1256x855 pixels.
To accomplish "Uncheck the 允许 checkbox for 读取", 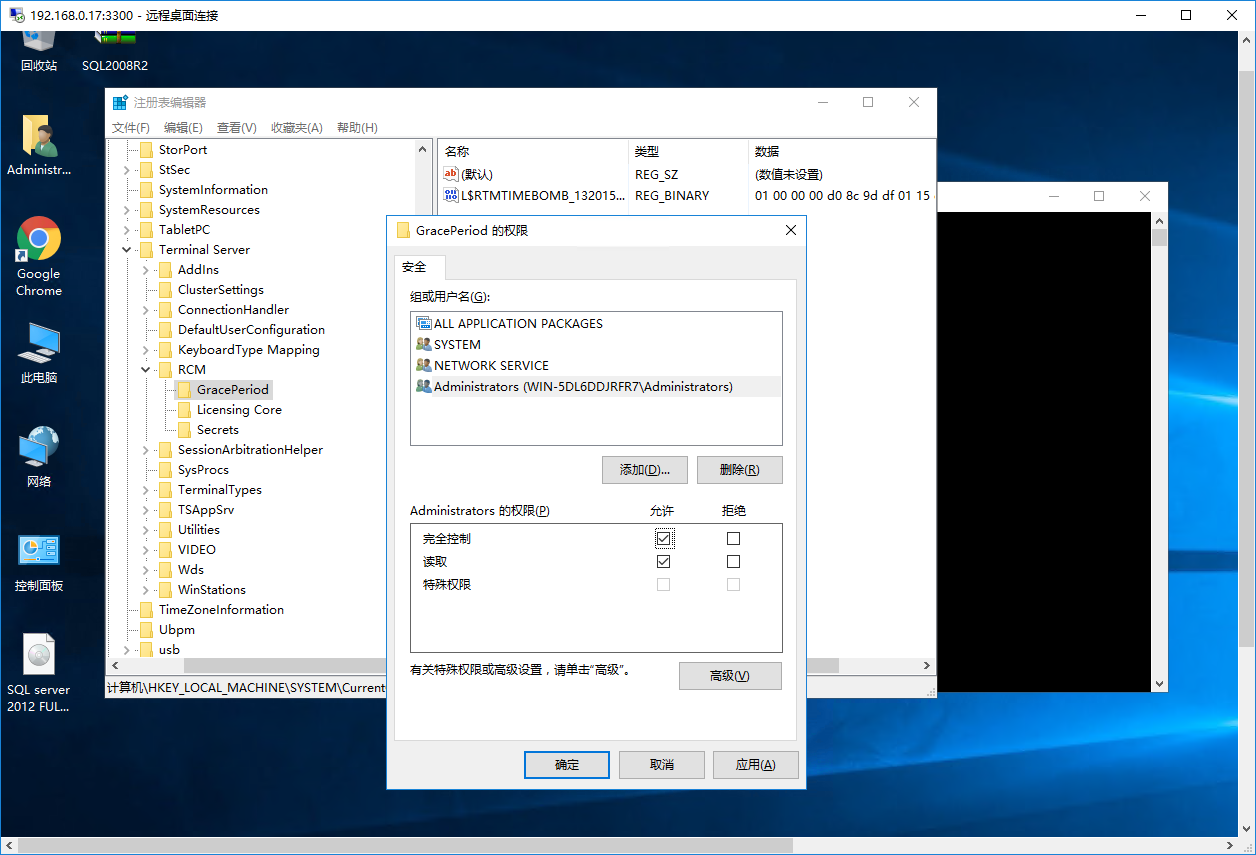I will 663,561.
